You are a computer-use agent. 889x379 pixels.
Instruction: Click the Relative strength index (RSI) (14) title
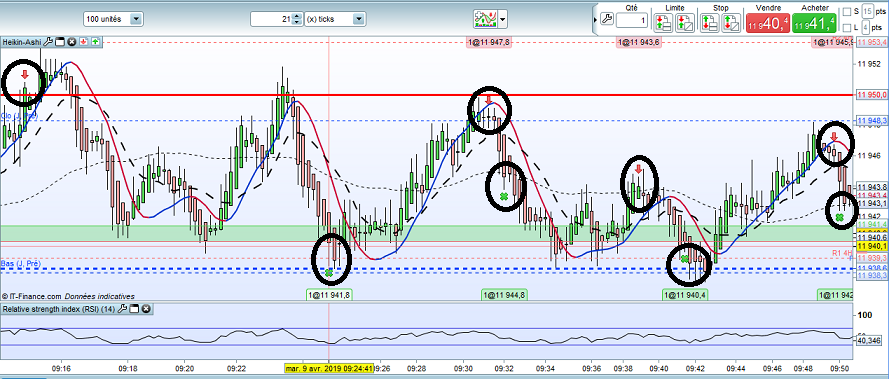[59, 309]
